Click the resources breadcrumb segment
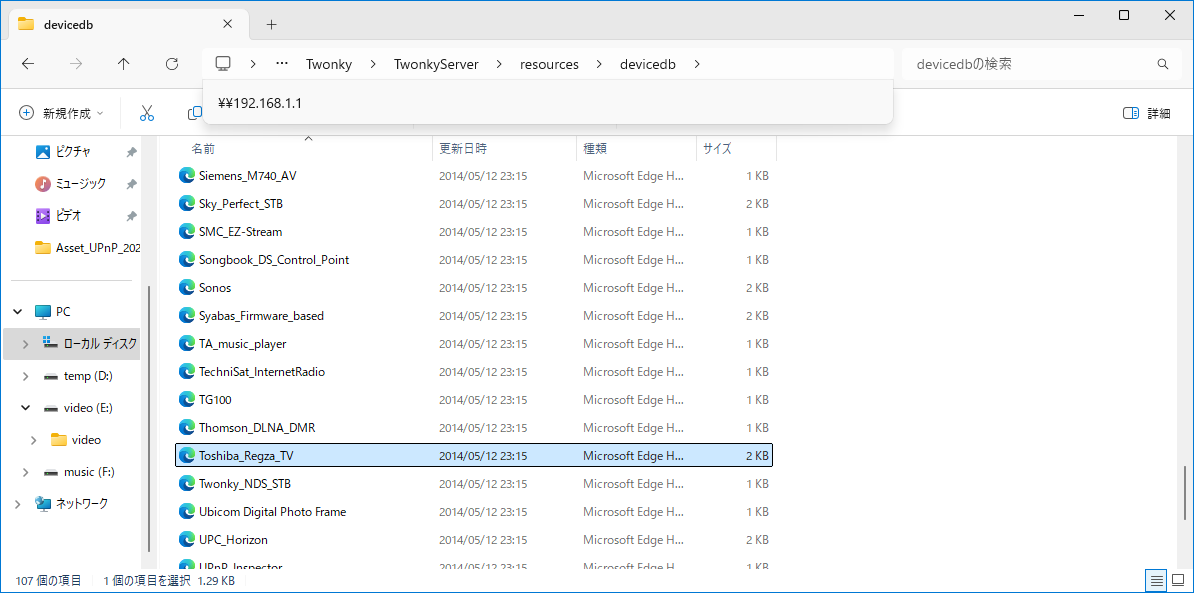This screenshot has width=1194, height=593. tap(549, 65)
